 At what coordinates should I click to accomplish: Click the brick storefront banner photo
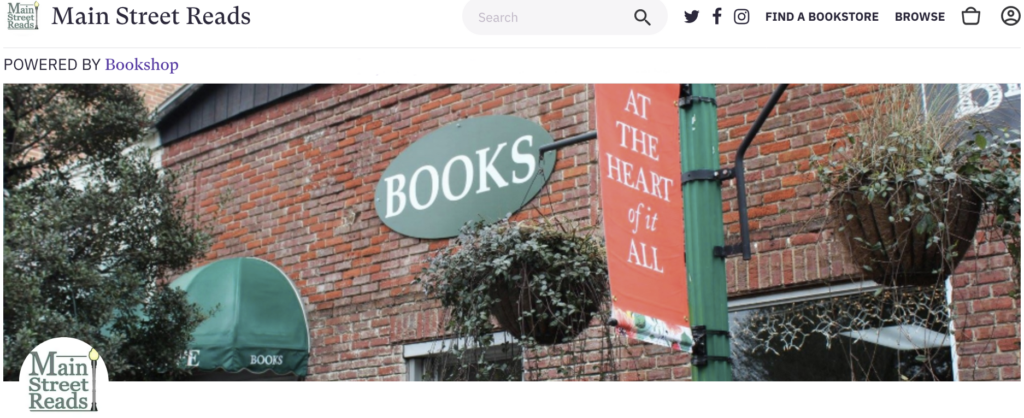511,232
